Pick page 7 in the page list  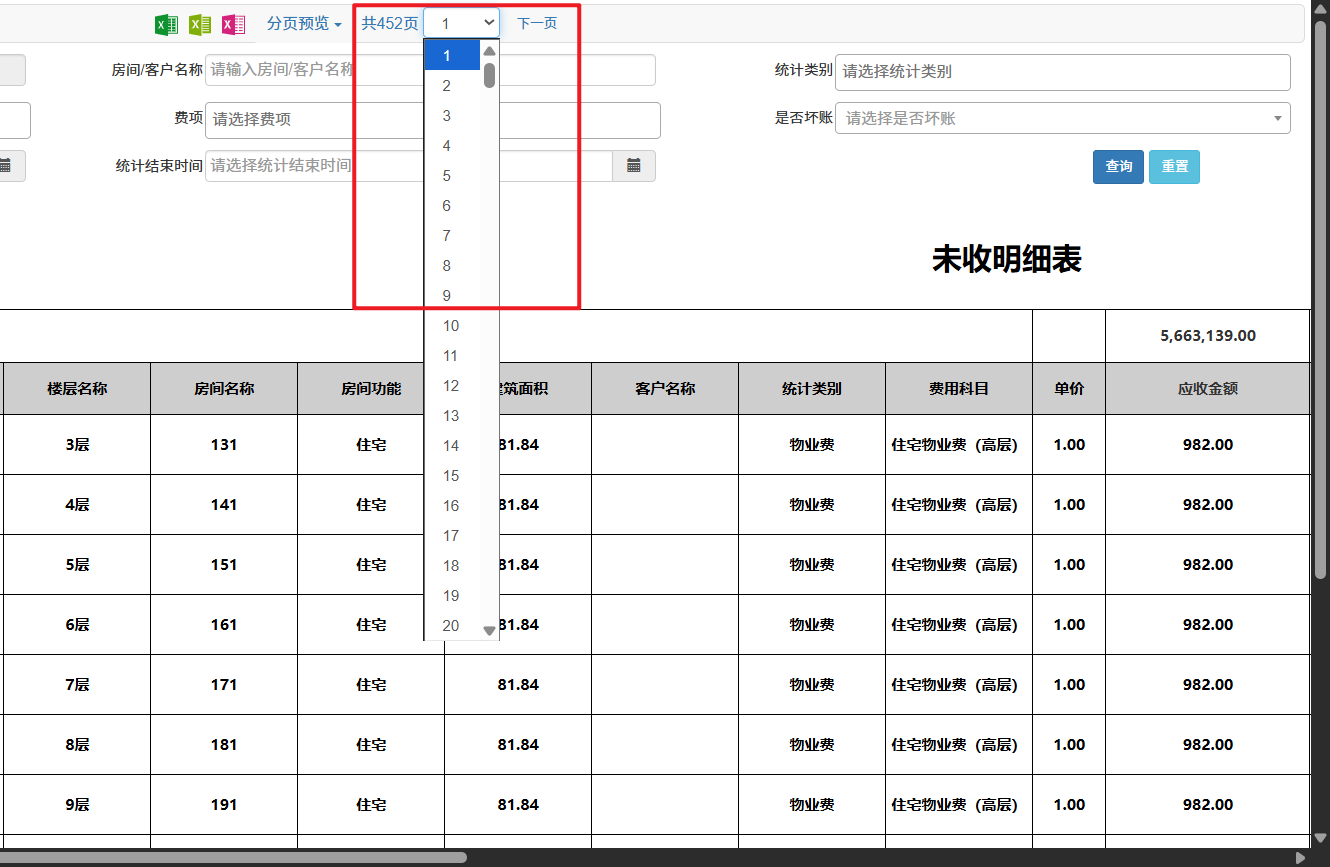pos(453,236)
